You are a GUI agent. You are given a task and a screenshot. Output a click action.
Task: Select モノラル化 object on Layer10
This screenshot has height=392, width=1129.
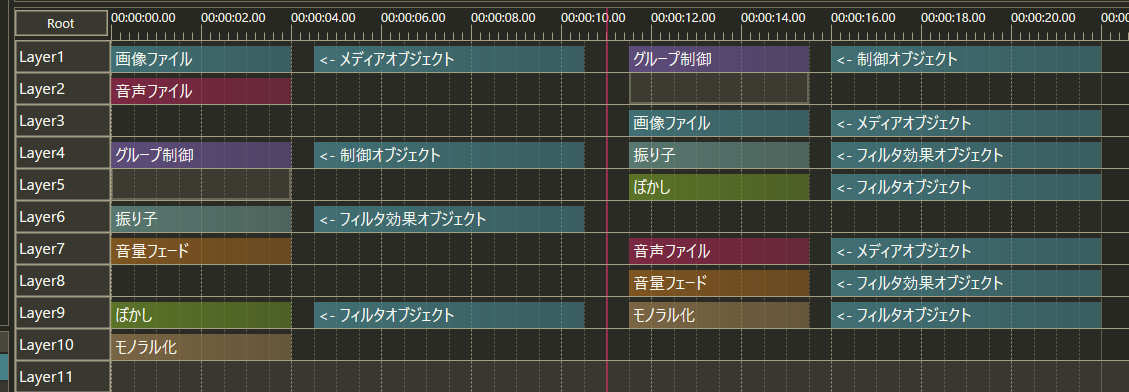[201, 347]
